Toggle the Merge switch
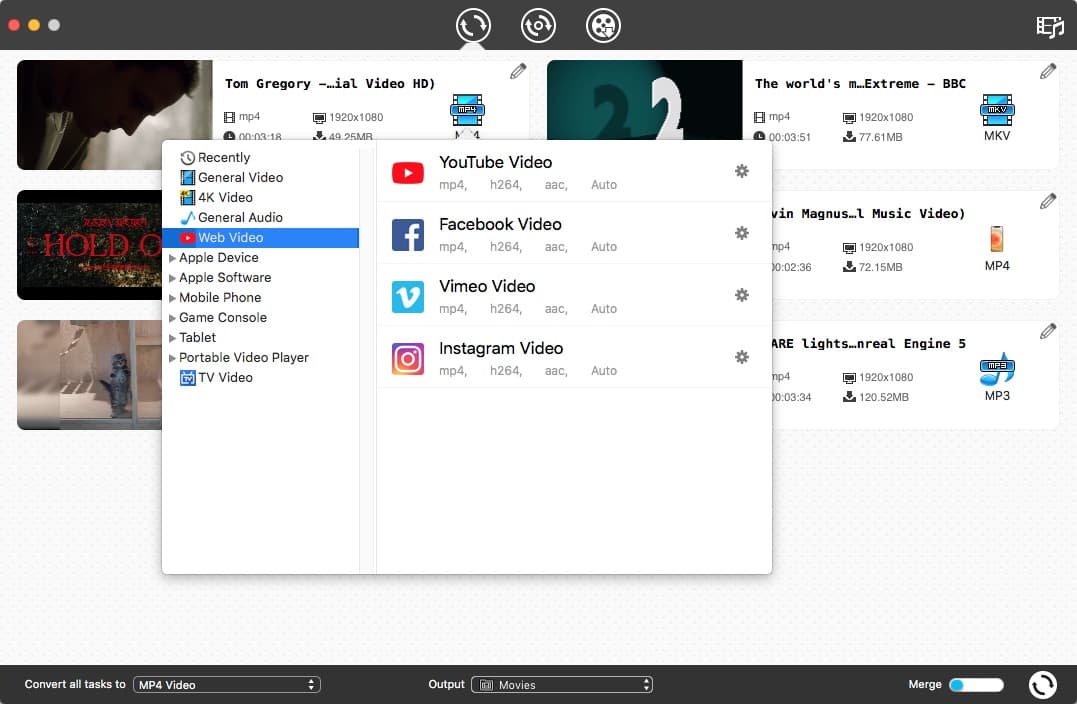The height and width of the screenshot is (704, 1077). pos(975,684)
